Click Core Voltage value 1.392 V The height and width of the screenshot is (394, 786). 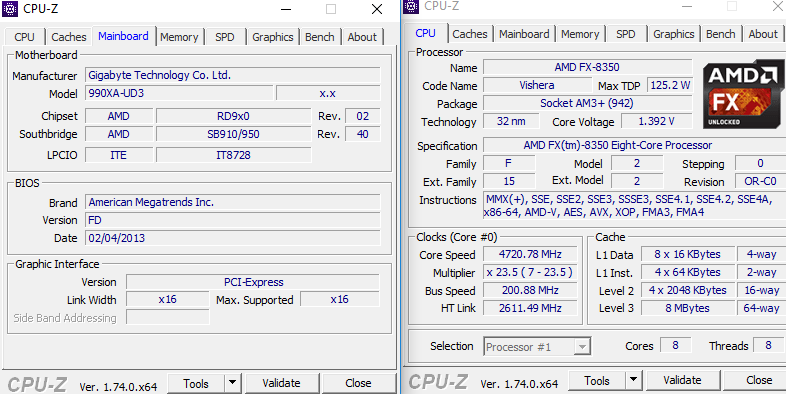click(657, 121)
